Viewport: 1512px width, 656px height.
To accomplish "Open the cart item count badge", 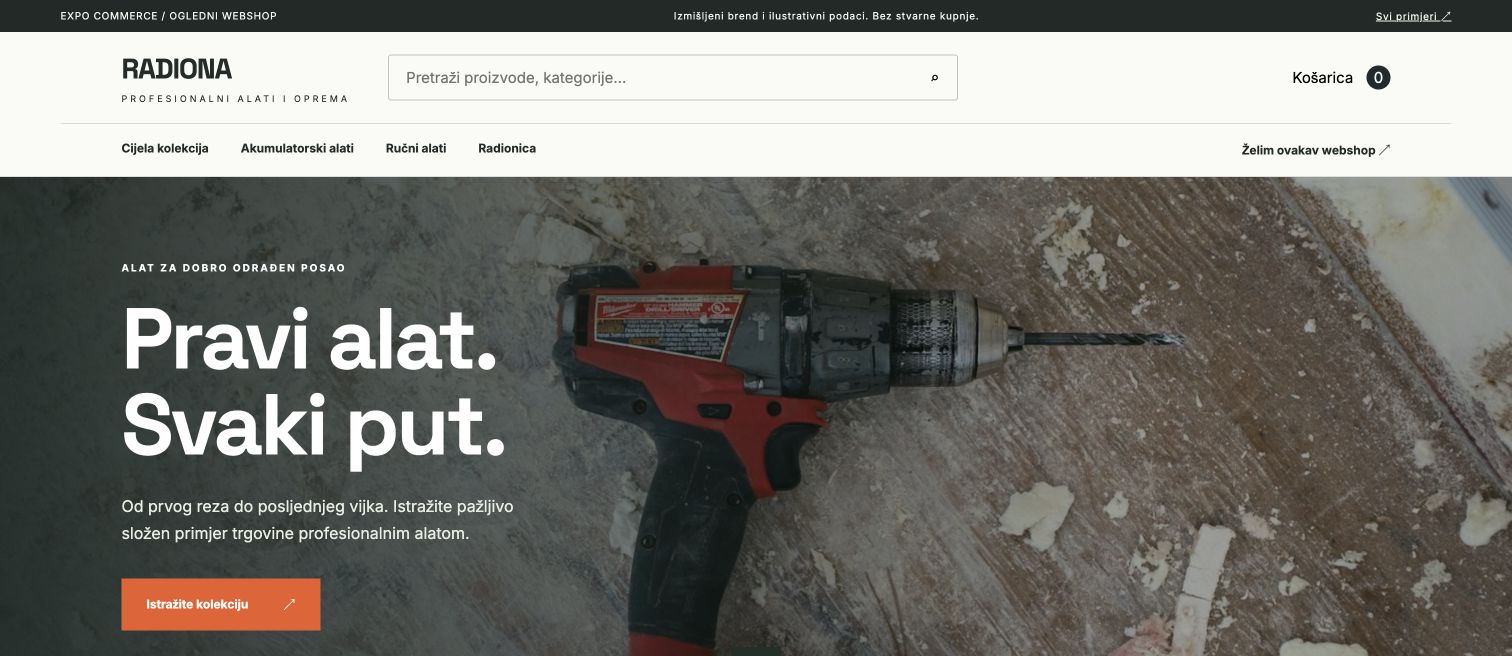I will (x=1378, y=78).
